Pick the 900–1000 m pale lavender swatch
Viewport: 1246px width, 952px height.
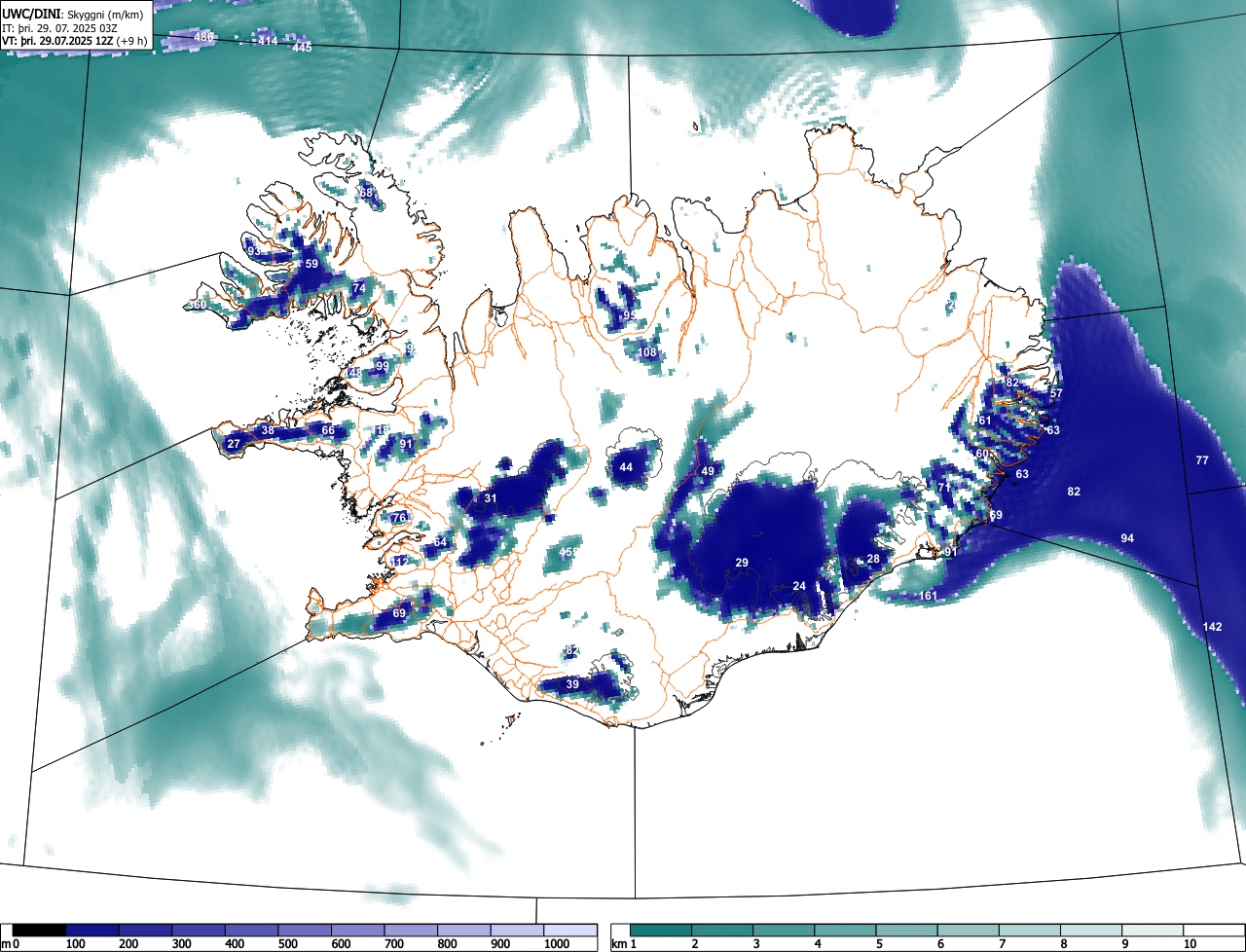tap(517, 931)
